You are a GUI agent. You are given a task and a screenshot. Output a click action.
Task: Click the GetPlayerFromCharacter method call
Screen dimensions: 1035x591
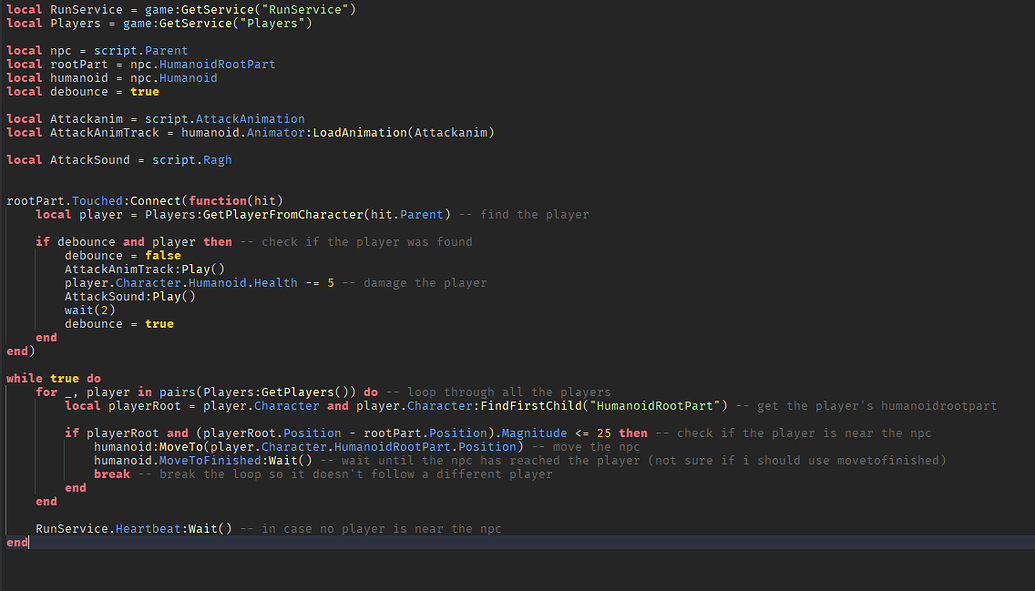[x=283, y=215]
